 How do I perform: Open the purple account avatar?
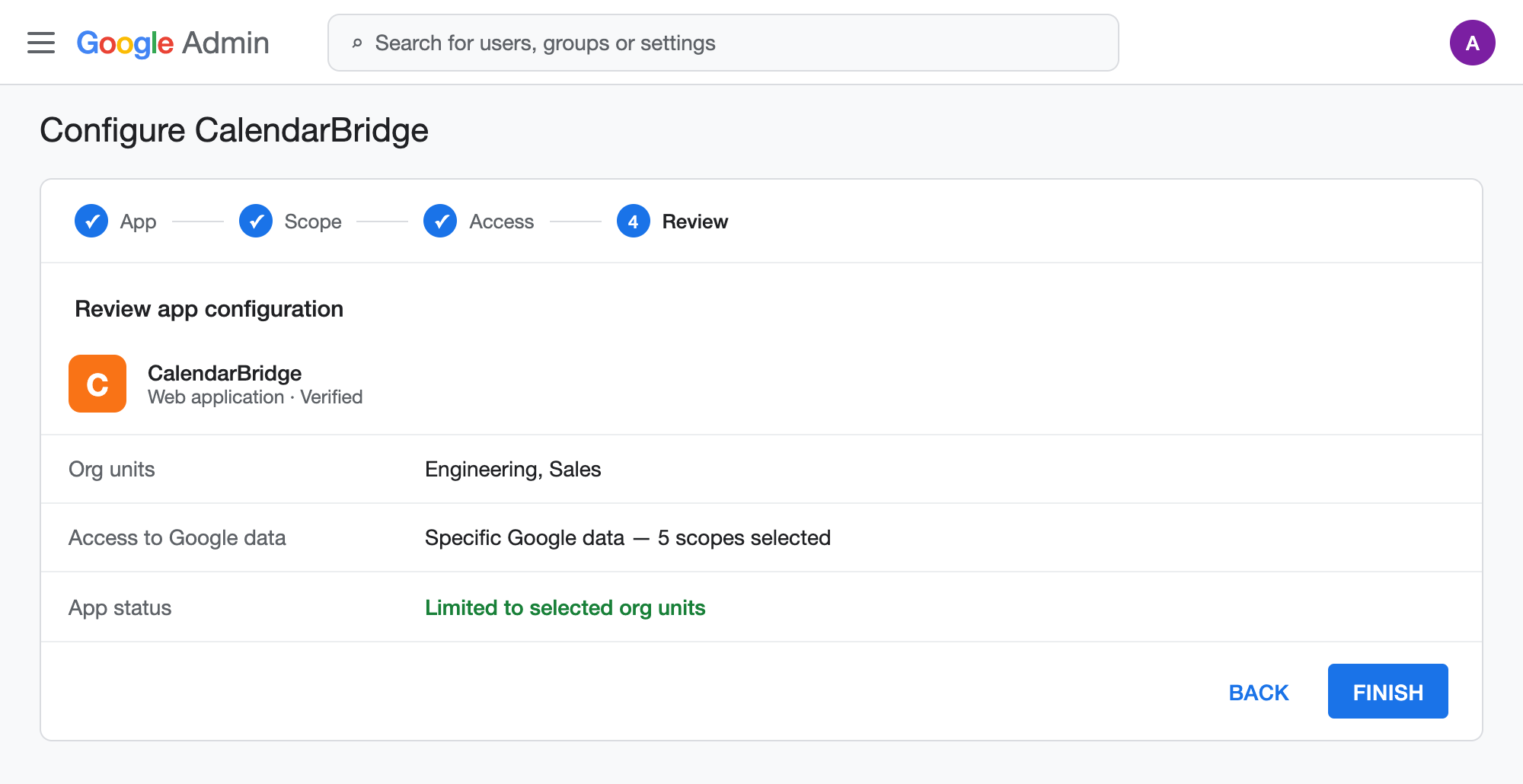coord(1472,43)
